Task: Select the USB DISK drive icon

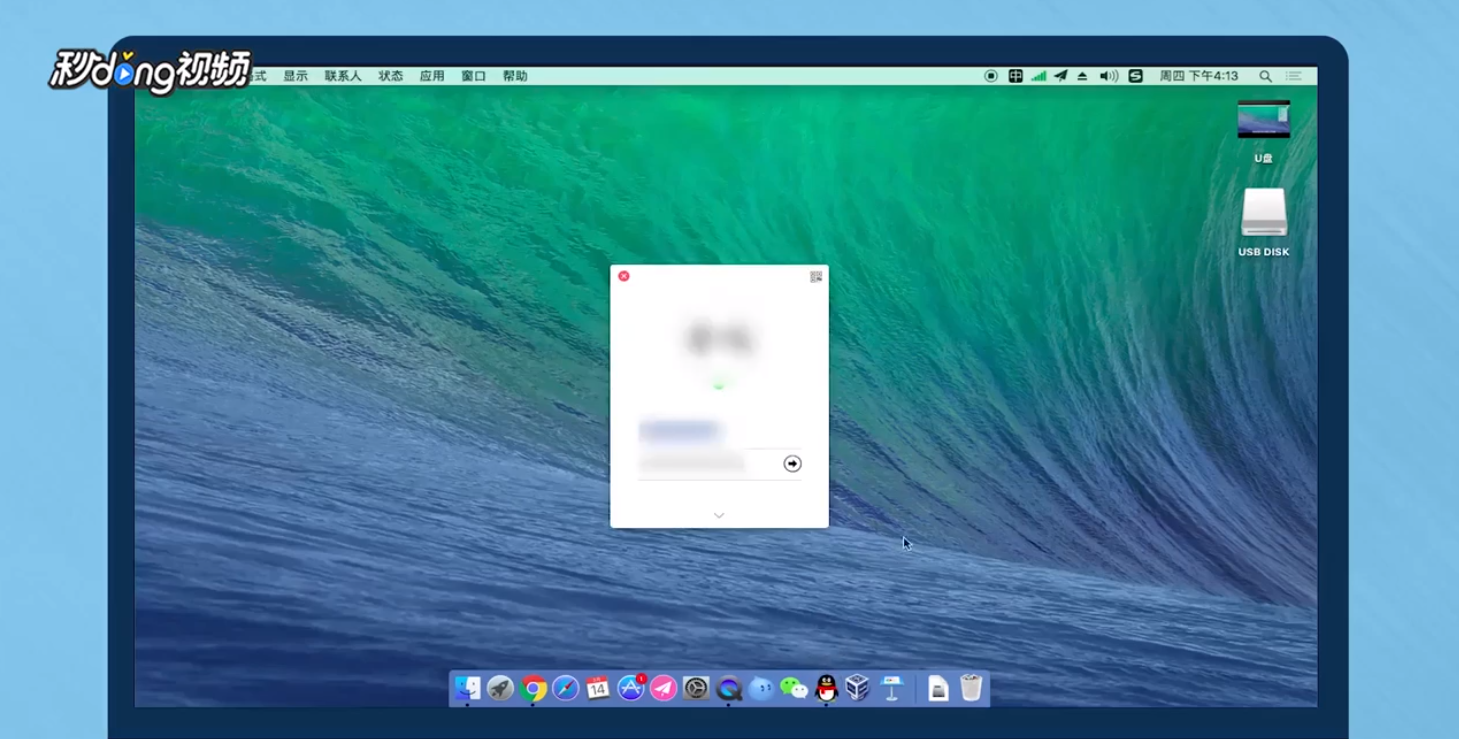Action: [x=1264, y=213]
